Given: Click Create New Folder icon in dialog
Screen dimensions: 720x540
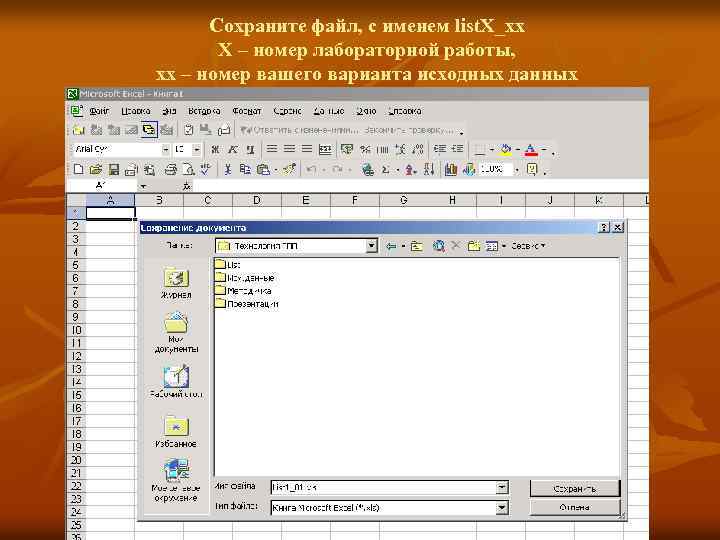Looking at the screenshot, I should click(474, 246).
